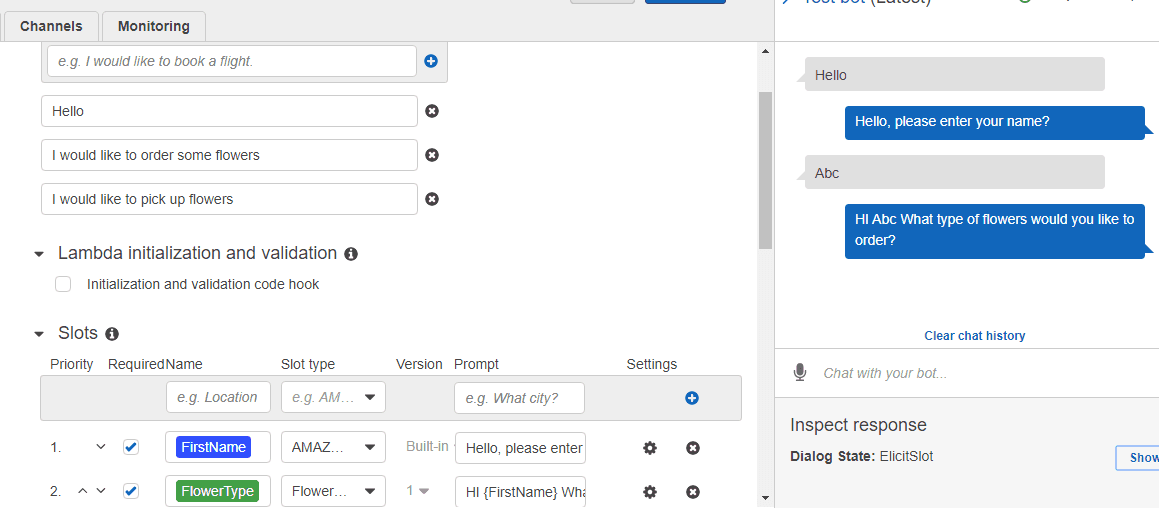Click Clear chat history link
The image size is (1159, 508).
974,336
